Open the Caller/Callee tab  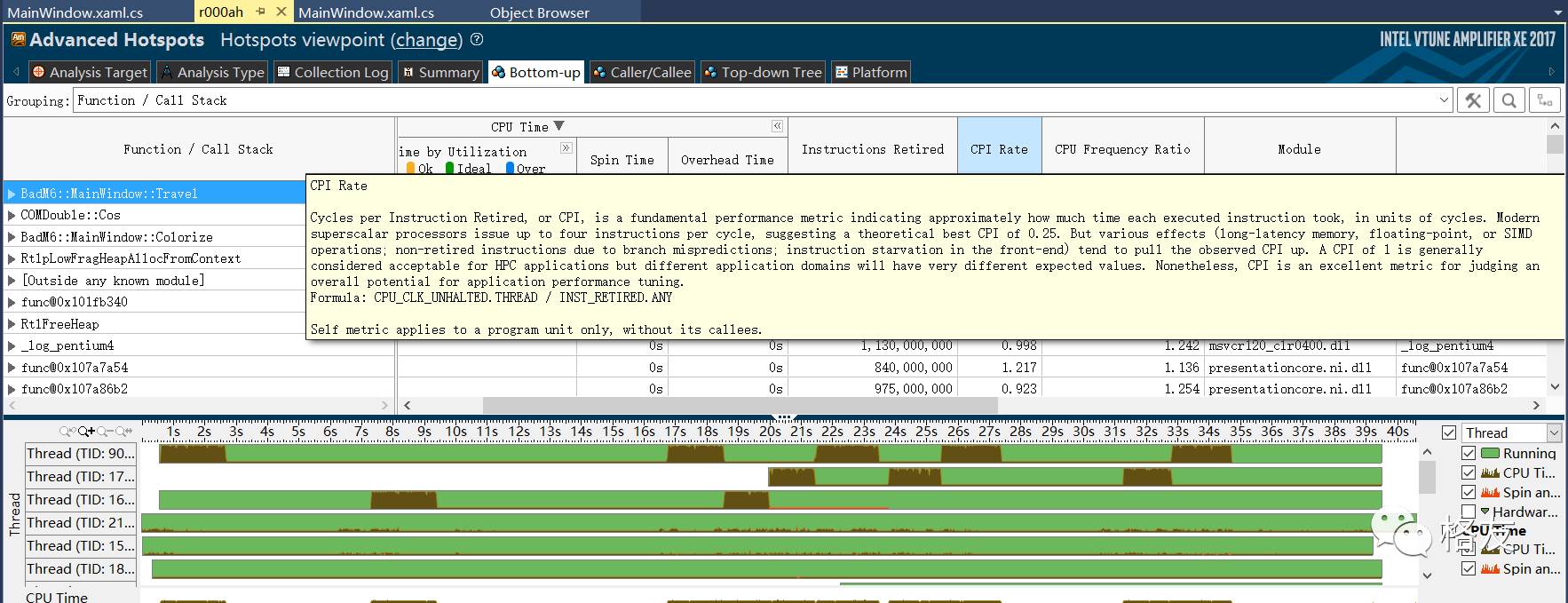coord(642,72)
